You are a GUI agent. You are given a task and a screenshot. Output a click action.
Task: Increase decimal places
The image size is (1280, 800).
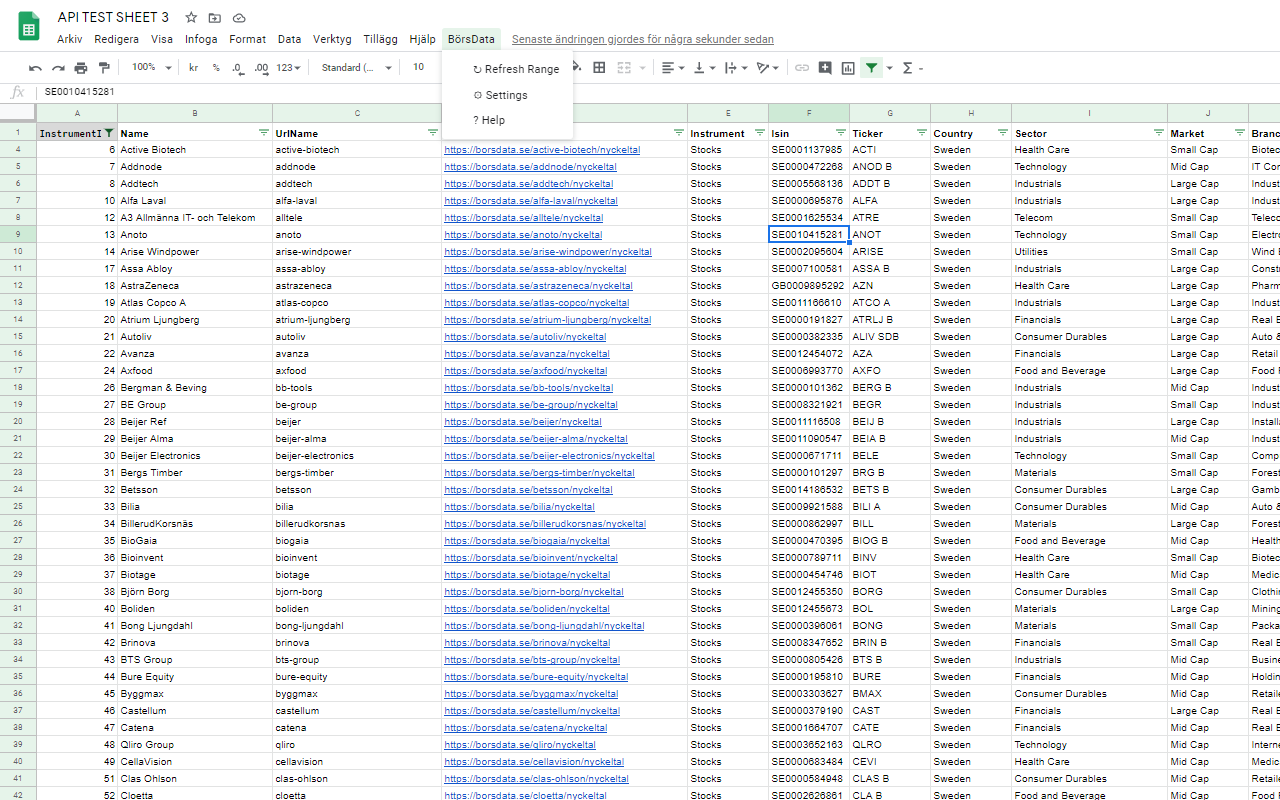click(261, 68)
